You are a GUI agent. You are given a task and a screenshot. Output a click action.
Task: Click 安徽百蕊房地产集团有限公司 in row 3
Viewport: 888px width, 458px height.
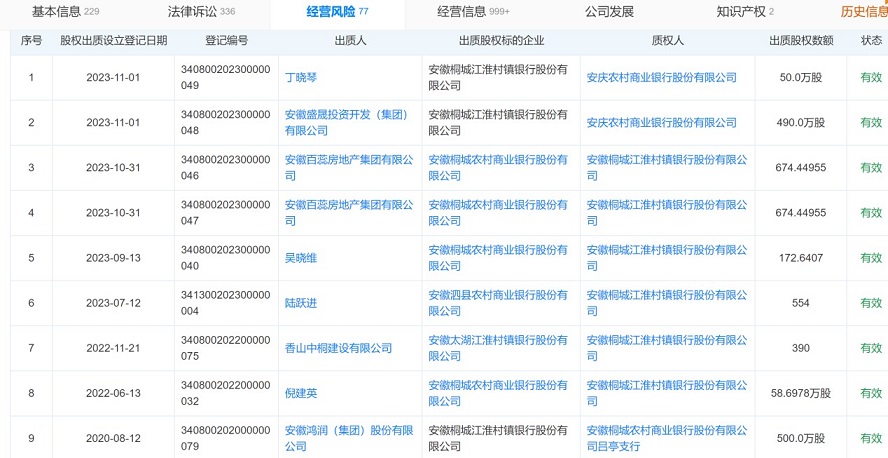coord(349,168)
